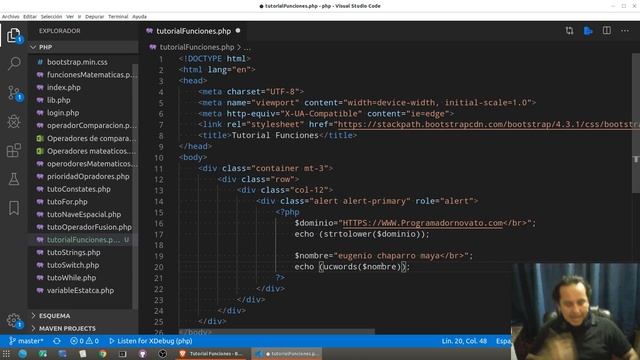Open the Depurar menu

pyautogui.click(x=95, y=17)
